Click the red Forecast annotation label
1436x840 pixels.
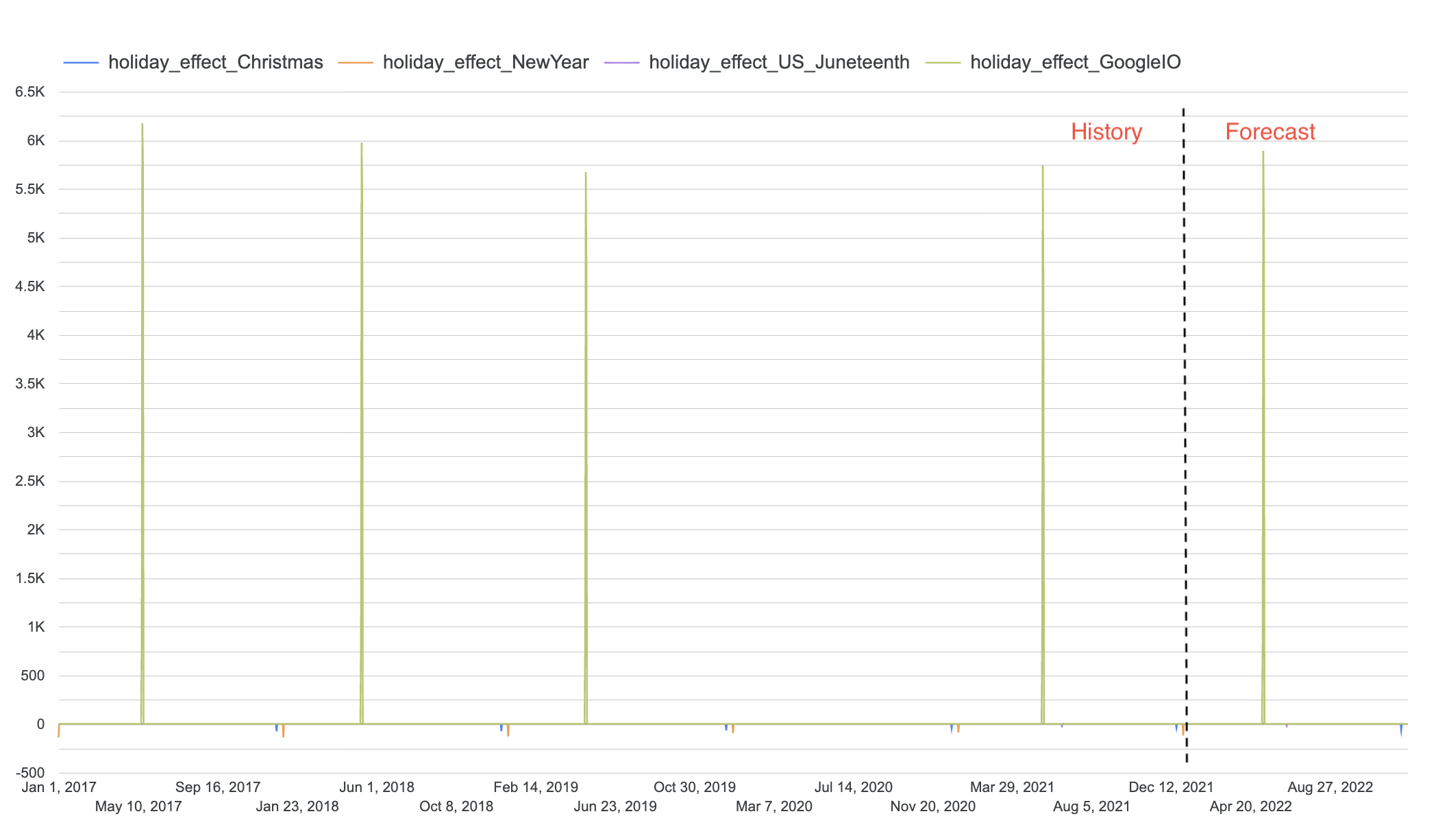pyautogui.click(x=1270, y=132)
